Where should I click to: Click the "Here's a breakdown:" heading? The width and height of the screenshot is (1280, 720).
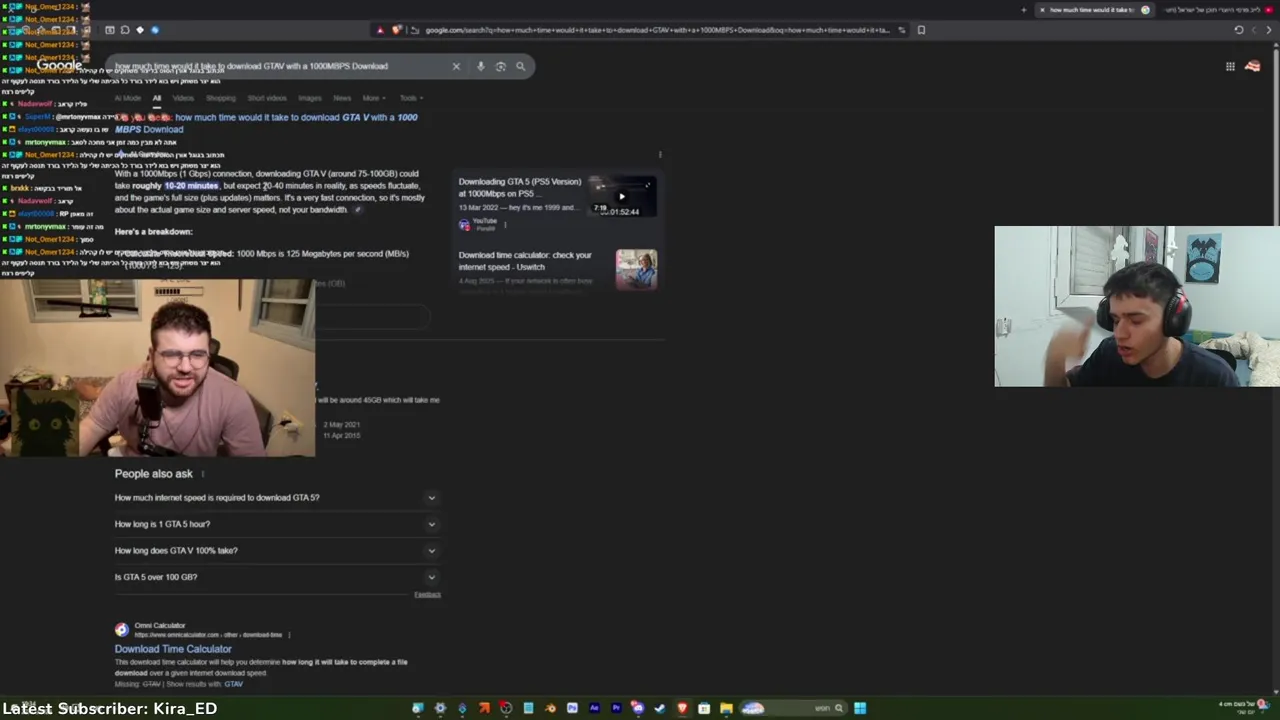153,232
